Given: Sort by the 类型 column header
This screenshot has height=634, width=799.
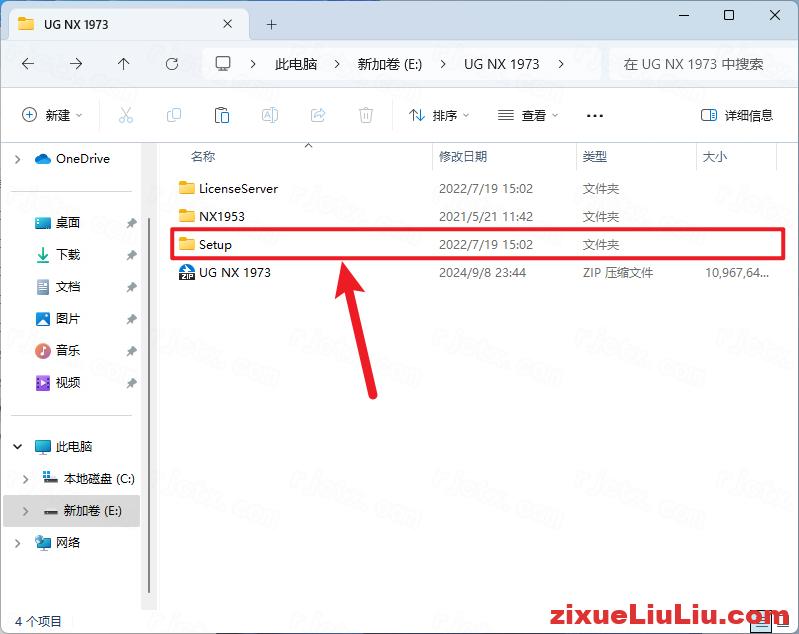Looking at the screenshot, I should 595,156.
